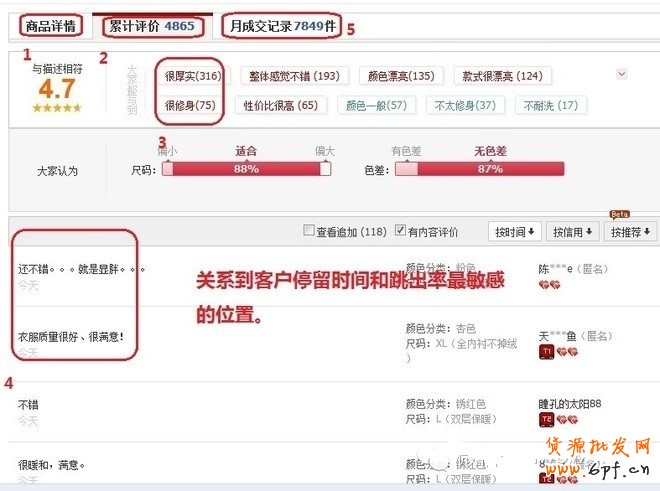Click the T2 badge under 瞳孔的太阳88
Image resolution: width=660 pixels, height=491 pixels.
click(x=546, y=419)
